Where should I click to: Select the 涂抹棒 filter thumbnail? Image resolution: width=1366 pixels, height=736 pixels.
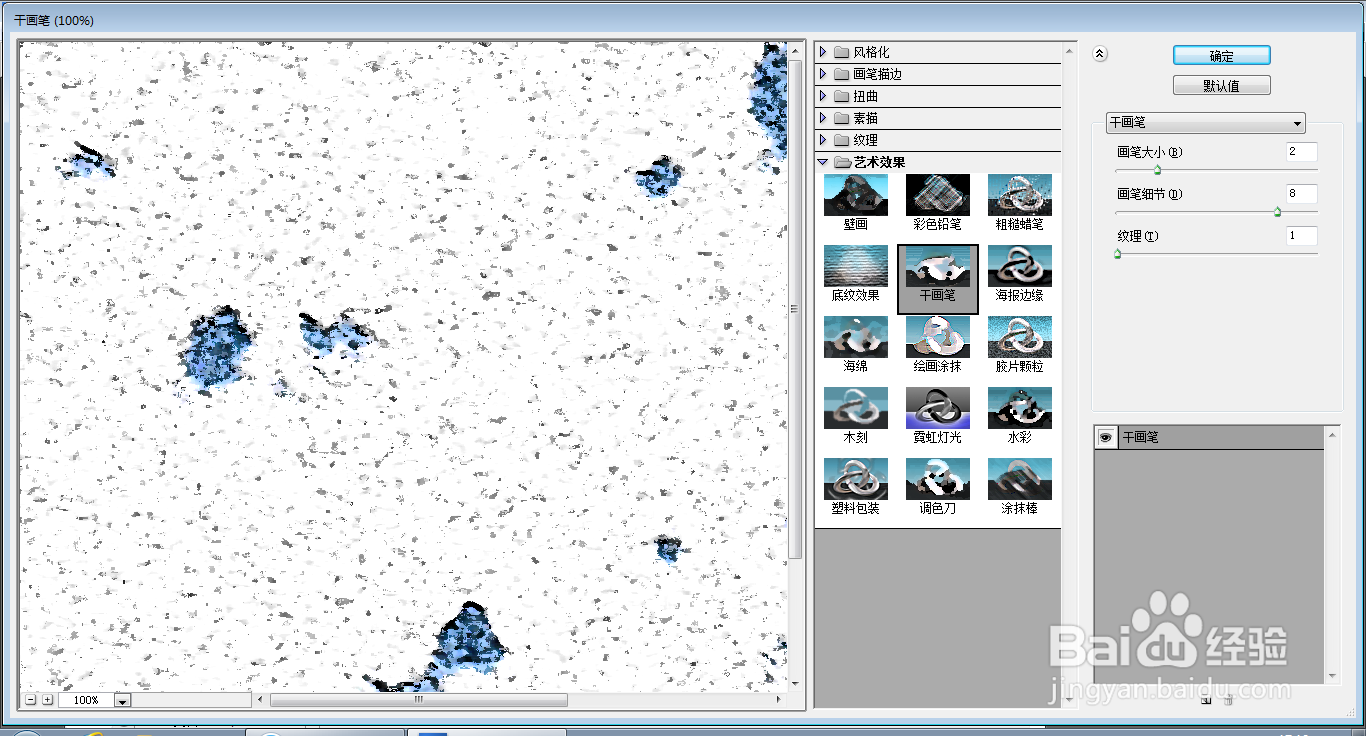tap(1020, 486)
